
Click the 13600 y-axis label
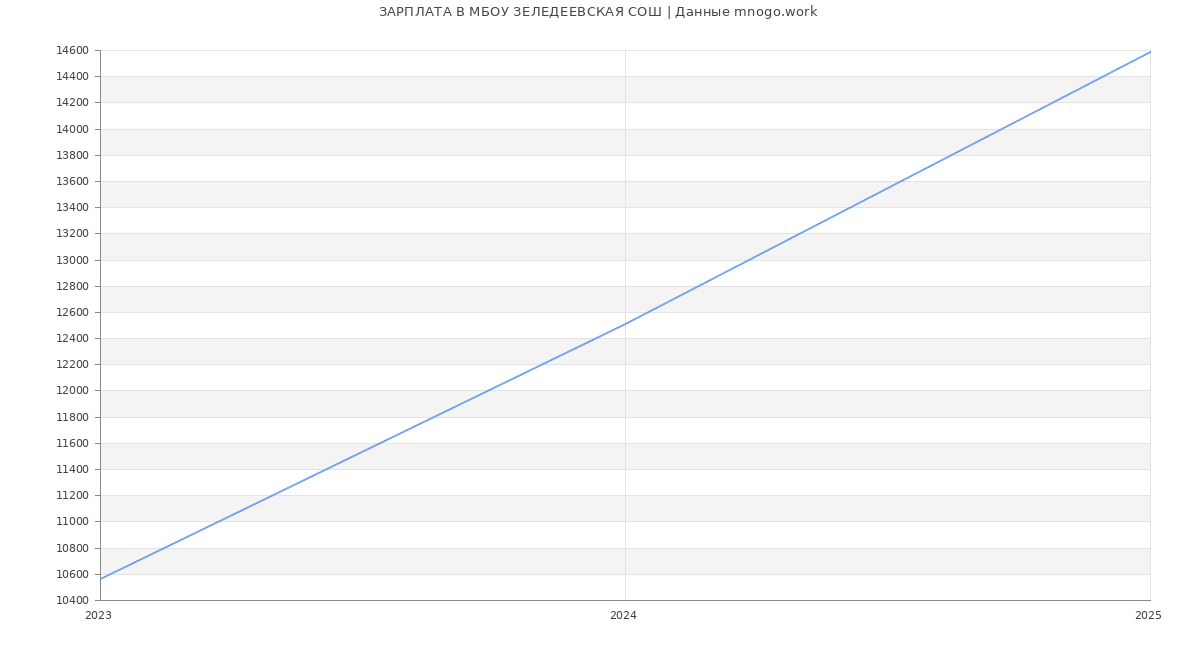tap(72, 182)
